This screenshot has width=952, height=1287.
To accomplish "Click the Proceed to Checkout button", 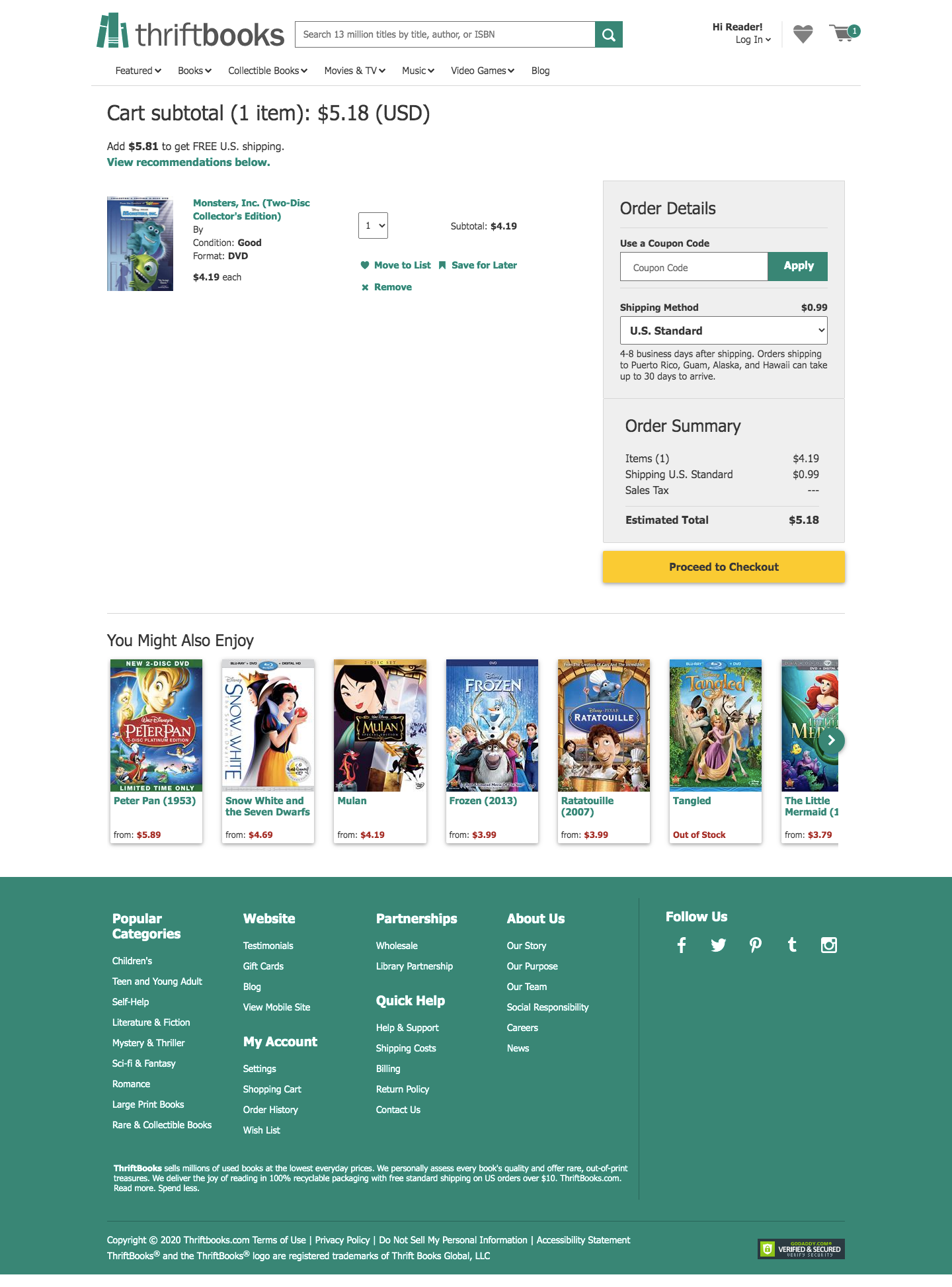I will tap(724, 567).
